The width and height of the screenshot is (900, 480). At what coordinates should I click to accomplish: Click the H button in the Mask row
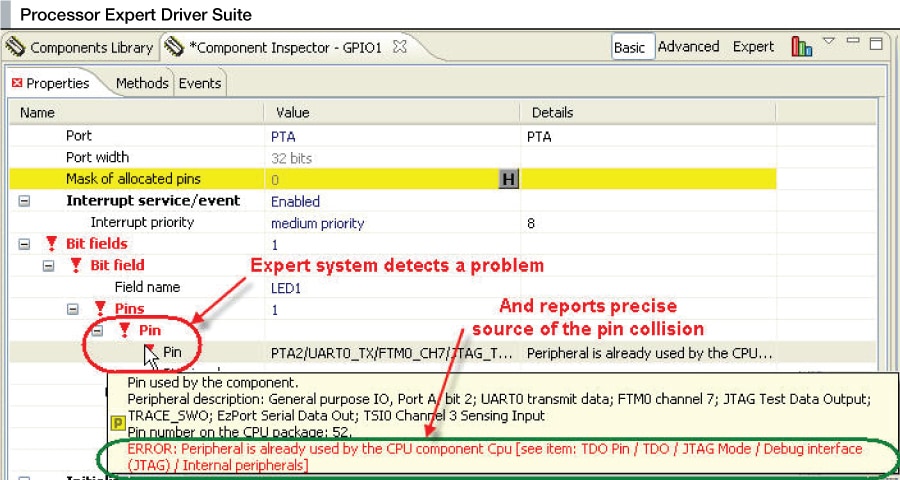tap(508, 179)
